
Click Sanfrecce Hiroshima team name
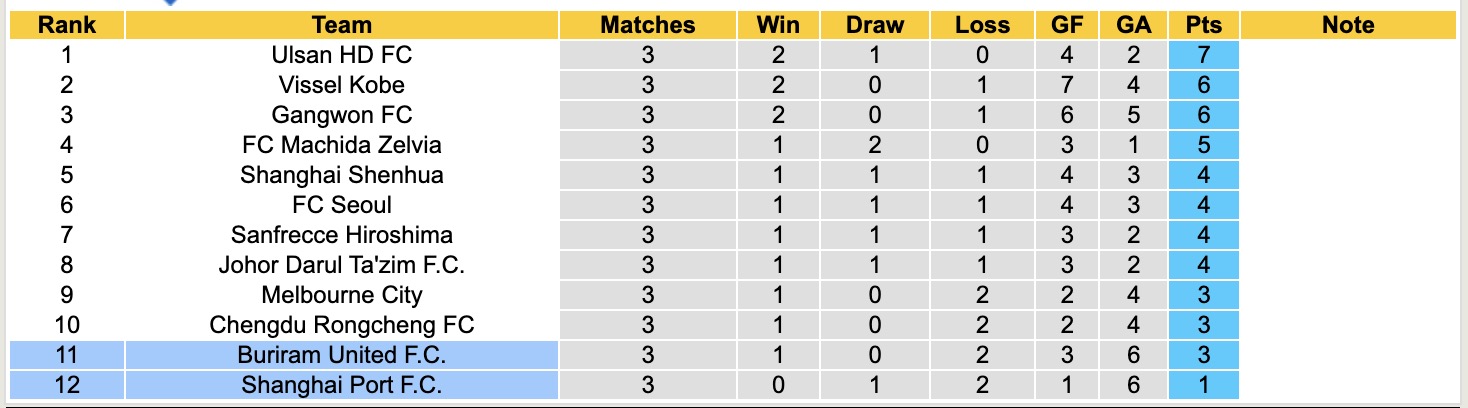[341, 235]
